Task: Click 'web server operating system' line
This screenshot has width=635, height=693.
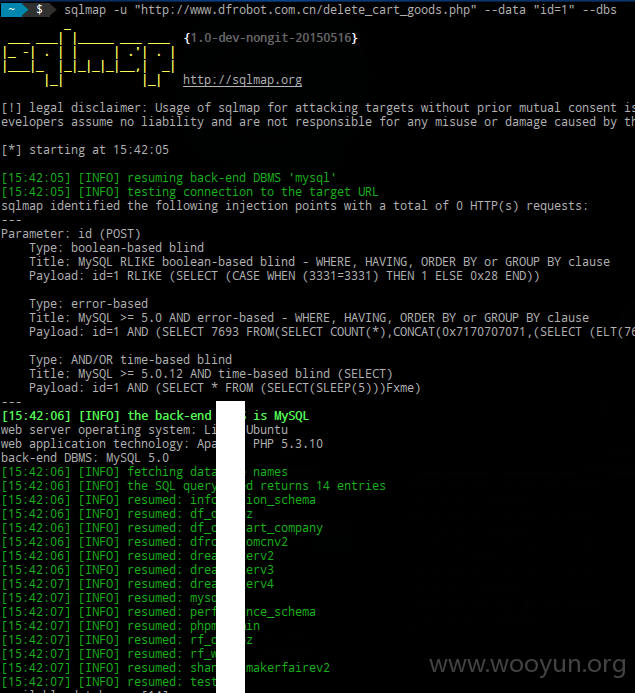Action: (x=144, y=430)
